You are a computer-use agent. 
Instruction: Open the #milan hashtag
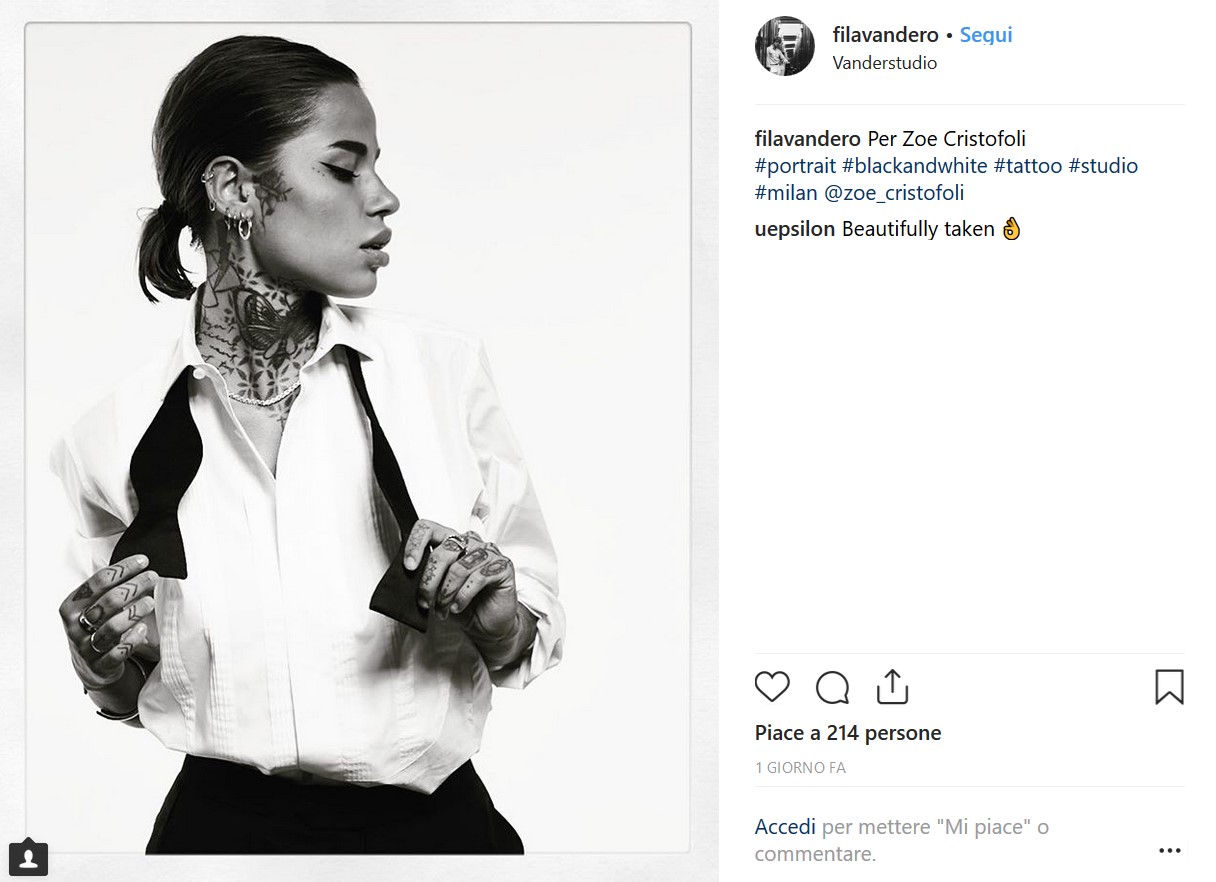pyautogui.click(x=787, y=192)
